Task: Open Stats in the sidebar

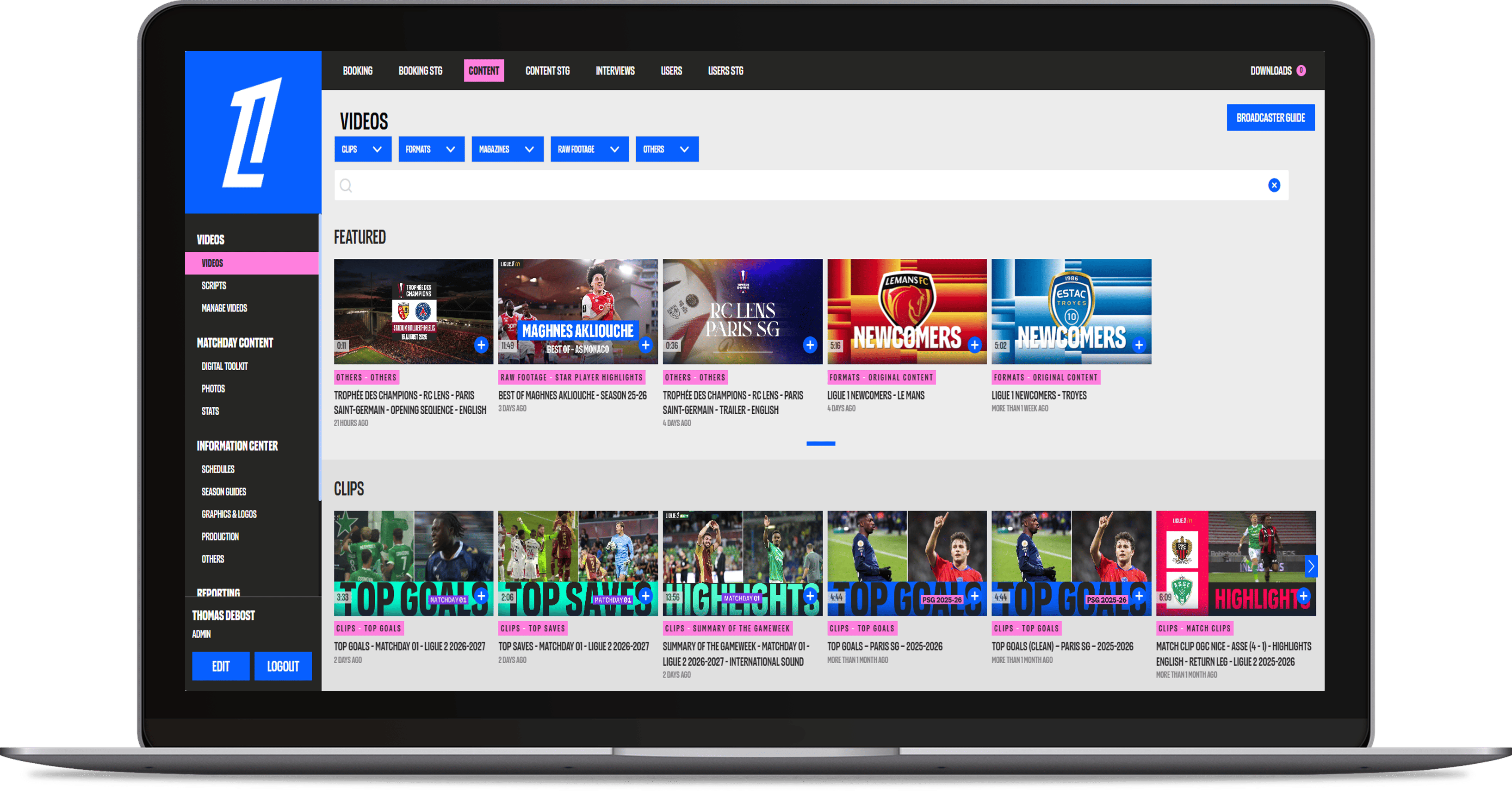Action: [x=210, y=411]
